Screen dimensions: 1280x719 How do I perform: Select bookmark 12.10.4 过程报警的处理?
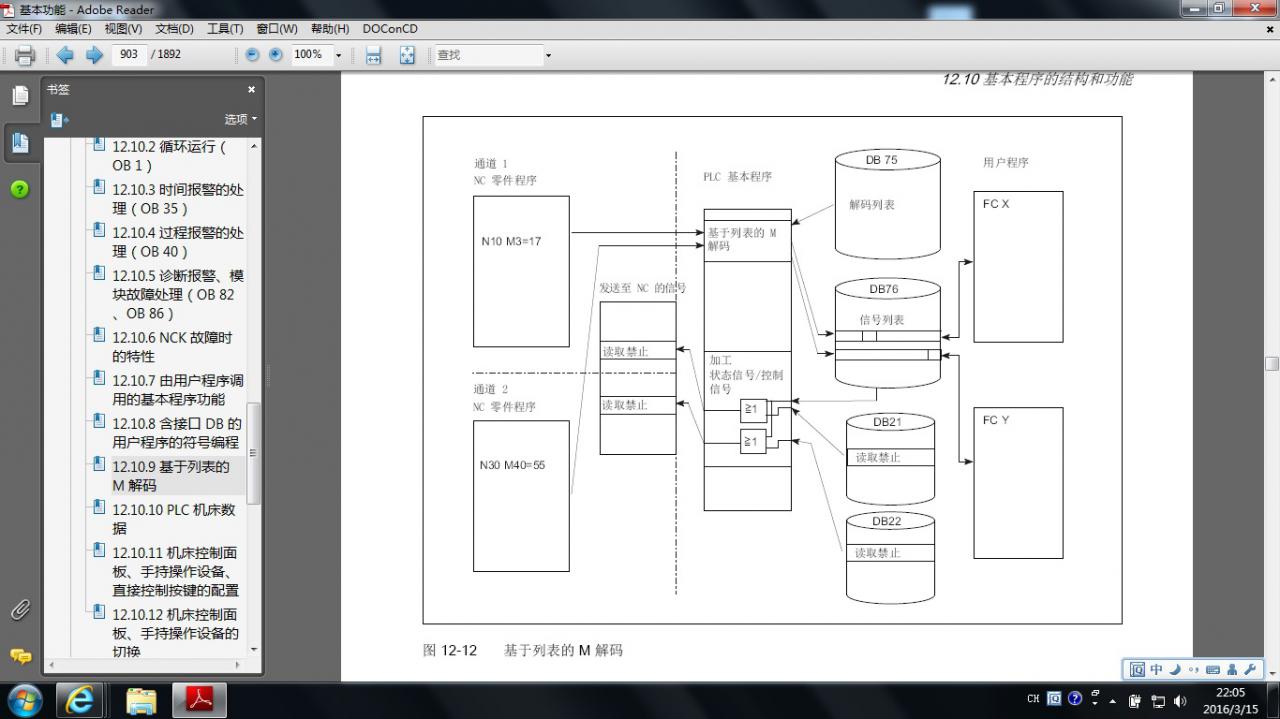point(177,242)
